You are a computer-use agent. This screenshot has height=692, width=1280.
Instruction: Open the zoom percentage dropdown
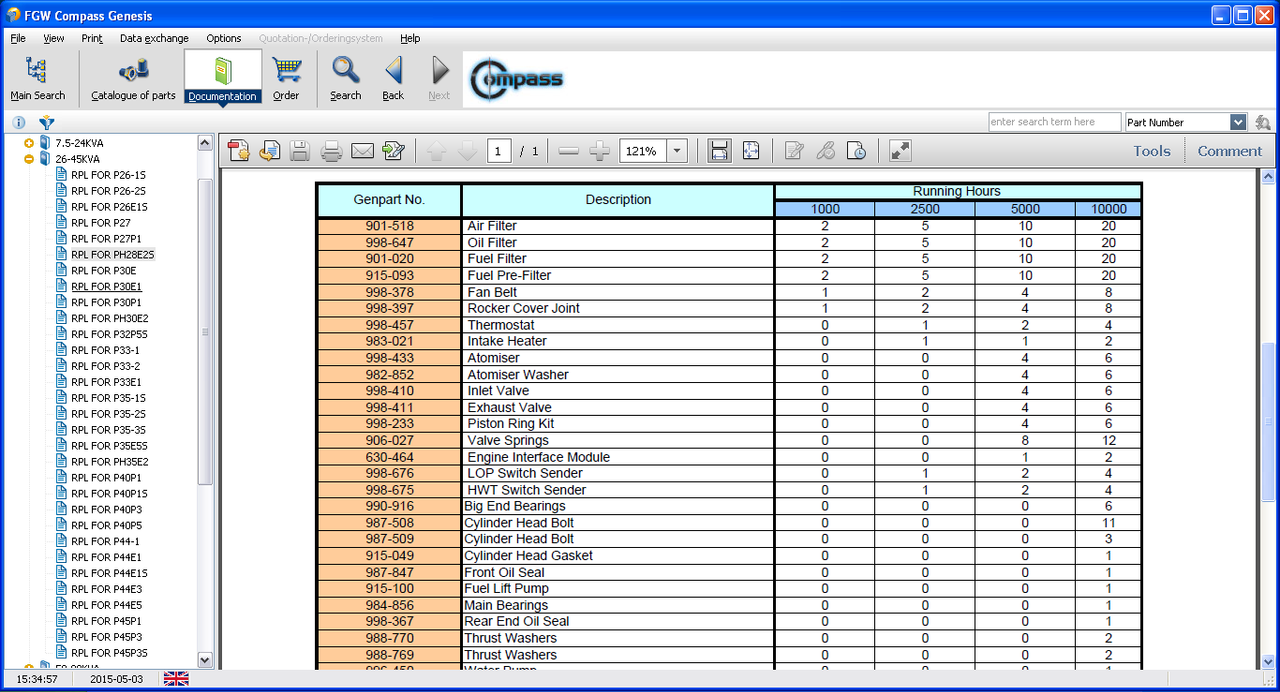tap(677, 151)
